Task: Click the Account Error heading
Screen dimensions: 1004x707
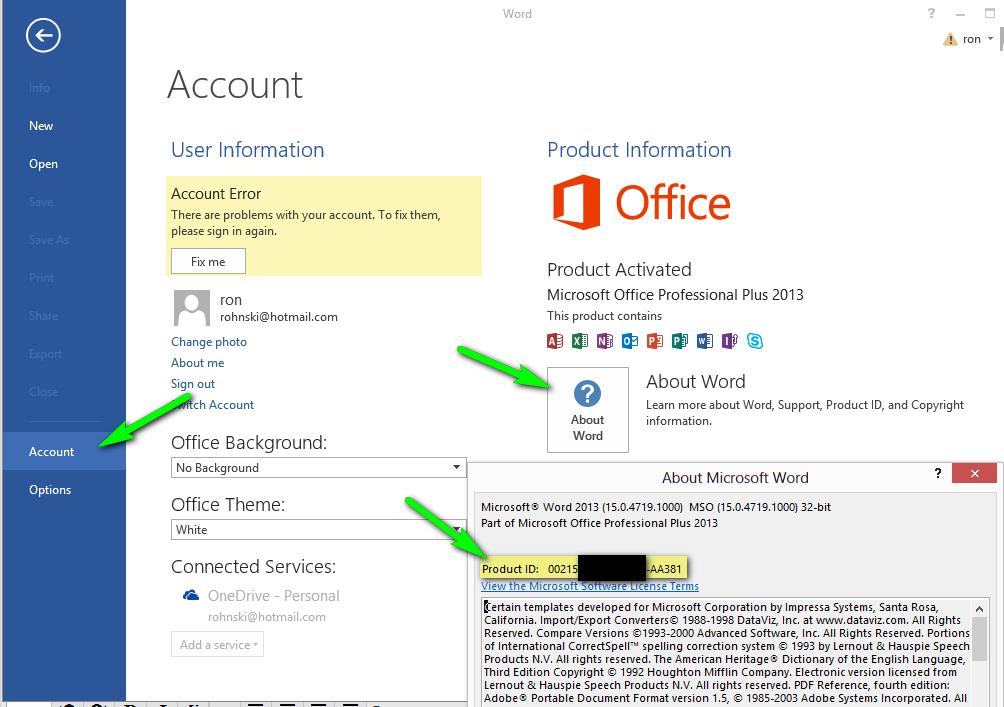Action: pos(216,193)
